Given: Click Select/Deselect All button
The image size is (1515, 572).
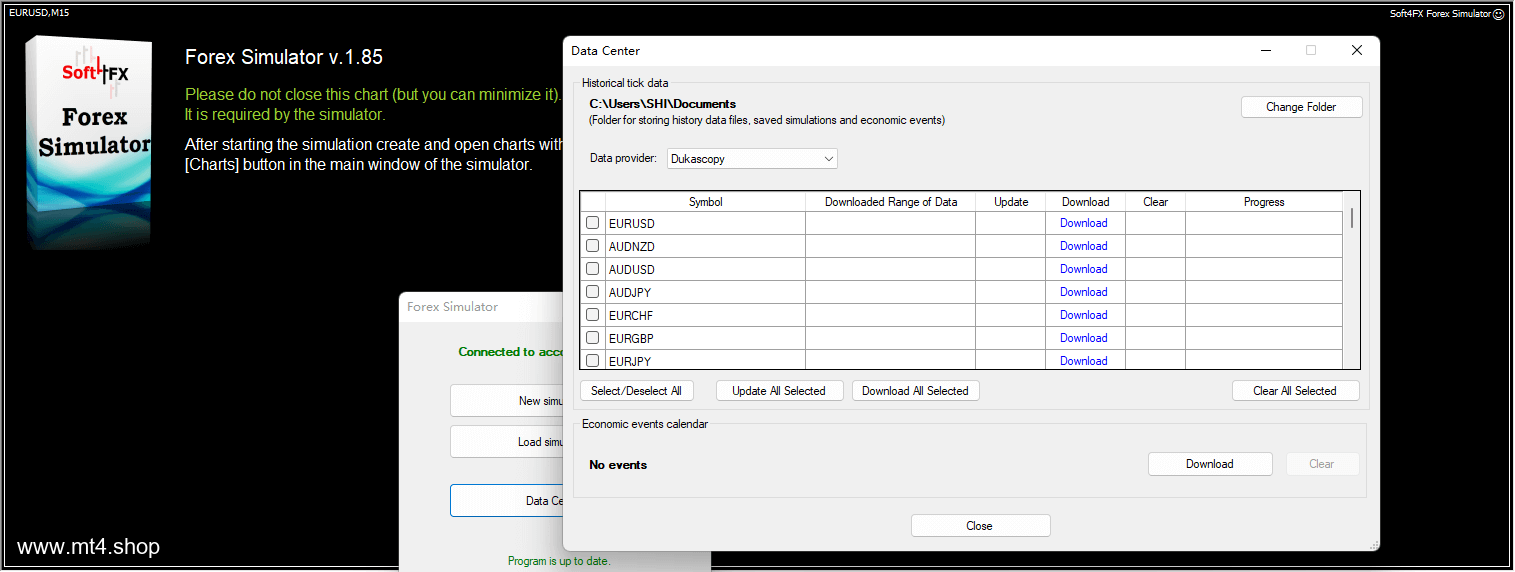Looking at the screenshot, I should (x=636, y=391).
